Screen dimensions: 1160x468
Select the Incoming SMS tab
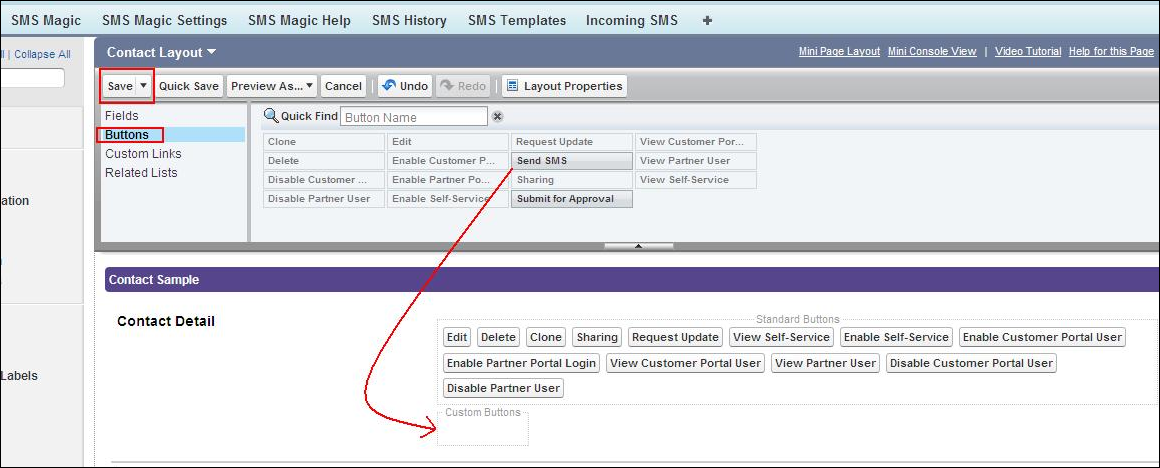632,21
